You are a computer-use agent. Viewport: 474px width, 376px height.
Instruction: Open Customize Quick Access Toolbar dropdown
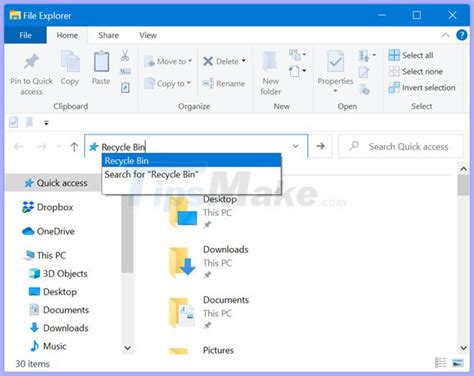46,123
